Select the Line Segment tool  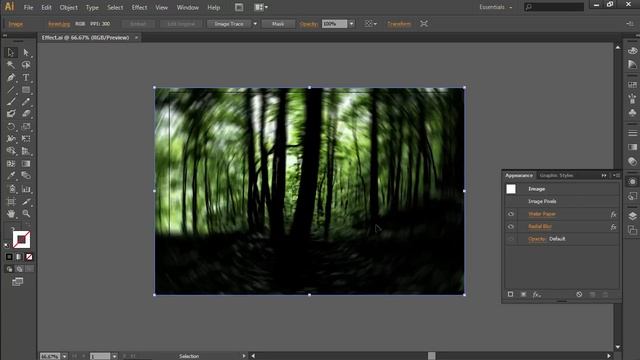coord(11,89)
